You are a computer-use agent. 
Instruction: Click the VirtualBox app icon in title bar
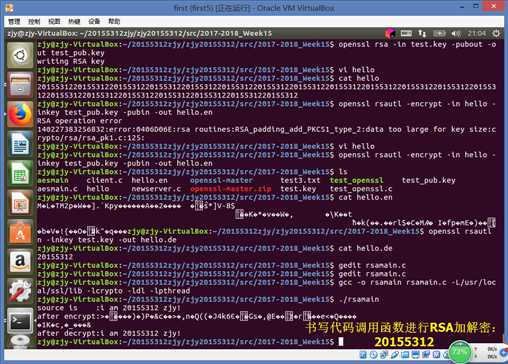point(9,7)
